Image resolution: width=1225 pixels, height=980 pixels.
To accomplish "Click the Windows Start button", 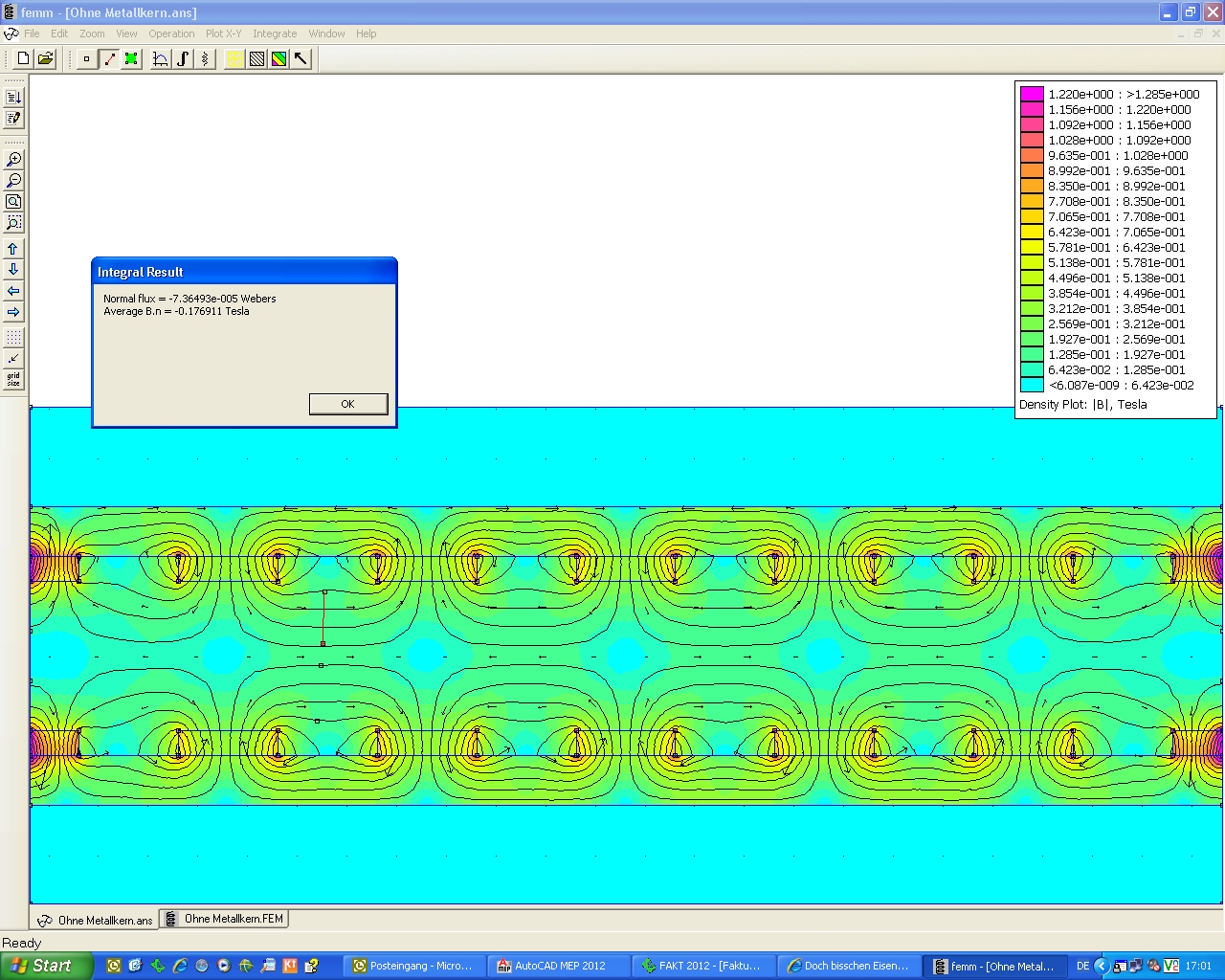I will click(x=46, y=966).
